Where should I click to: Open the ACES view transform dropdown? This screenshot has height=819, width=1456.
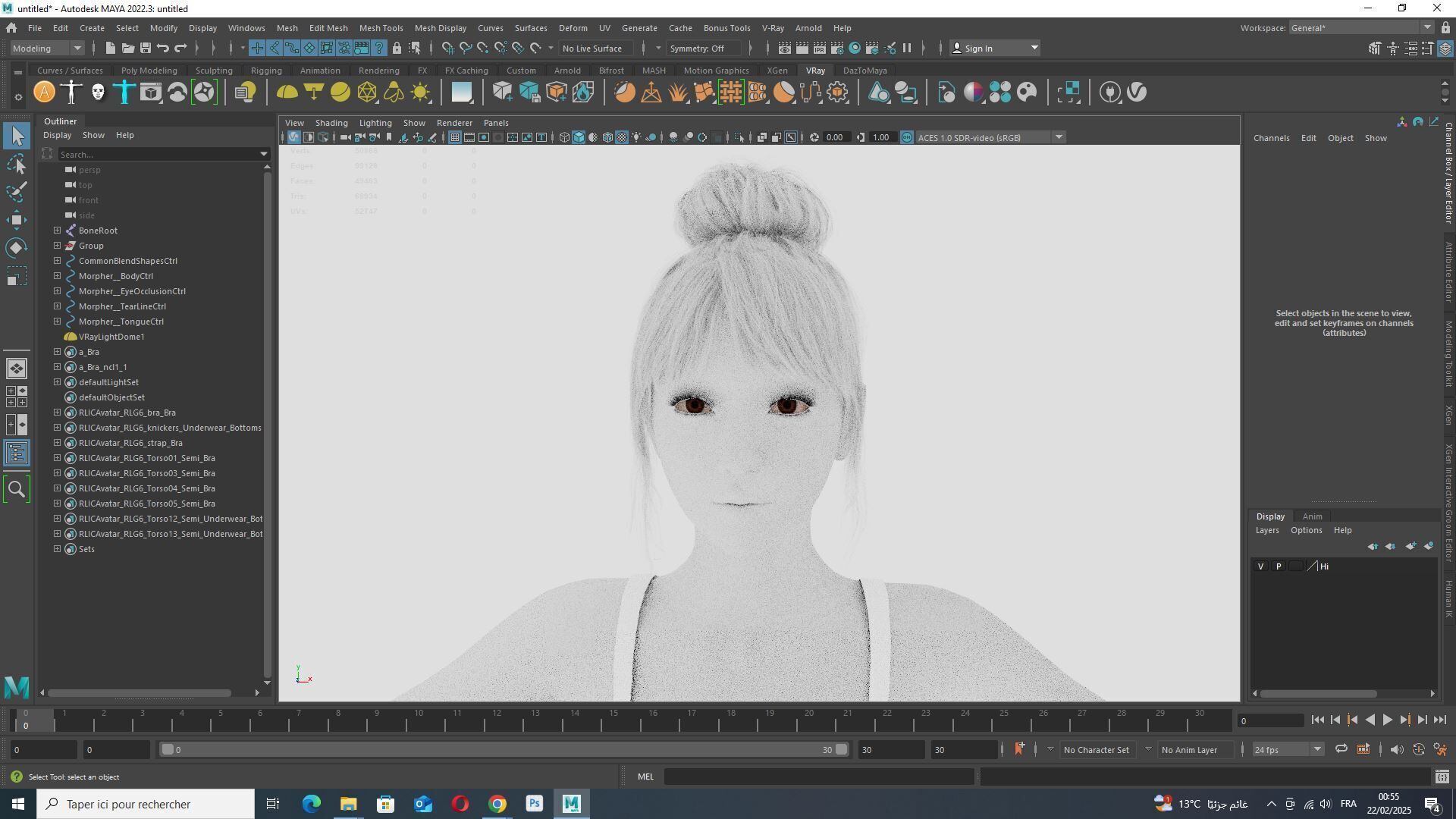pos(990,137)
